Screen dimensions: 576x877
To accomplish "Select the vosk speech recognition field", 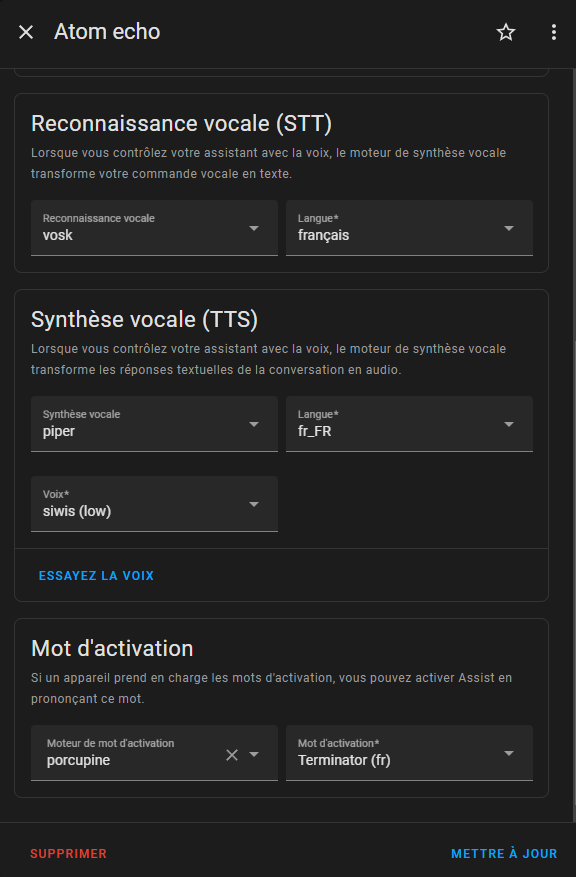I will tap(154, 228).
